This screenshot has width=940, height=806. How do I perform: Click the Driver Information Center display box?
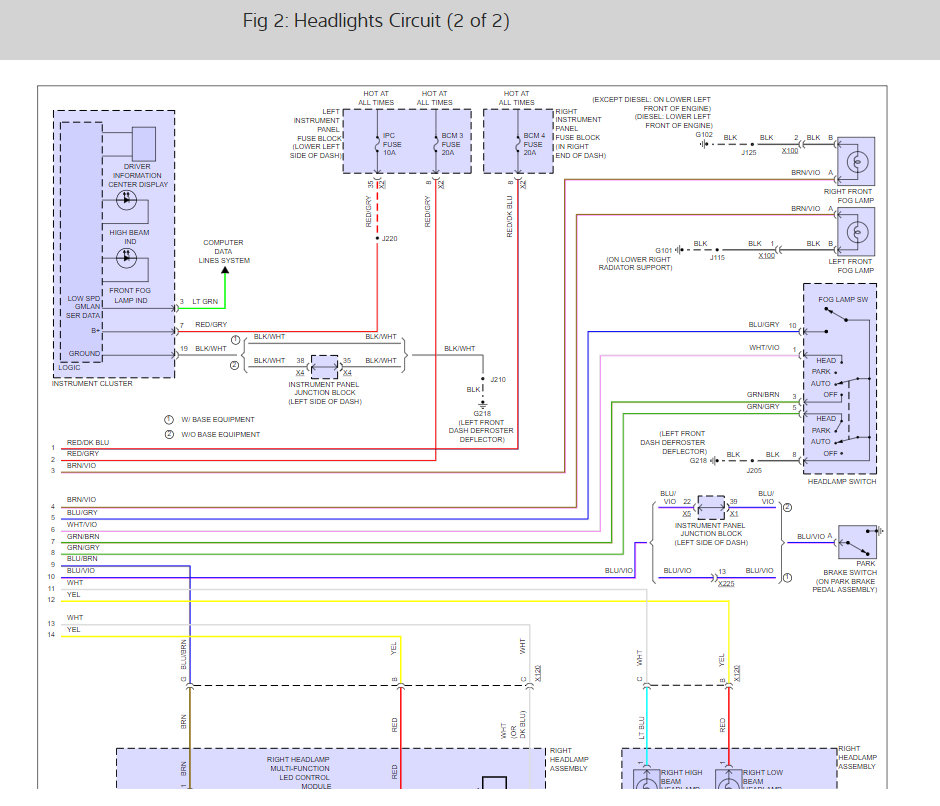click(x=144, y=144)
